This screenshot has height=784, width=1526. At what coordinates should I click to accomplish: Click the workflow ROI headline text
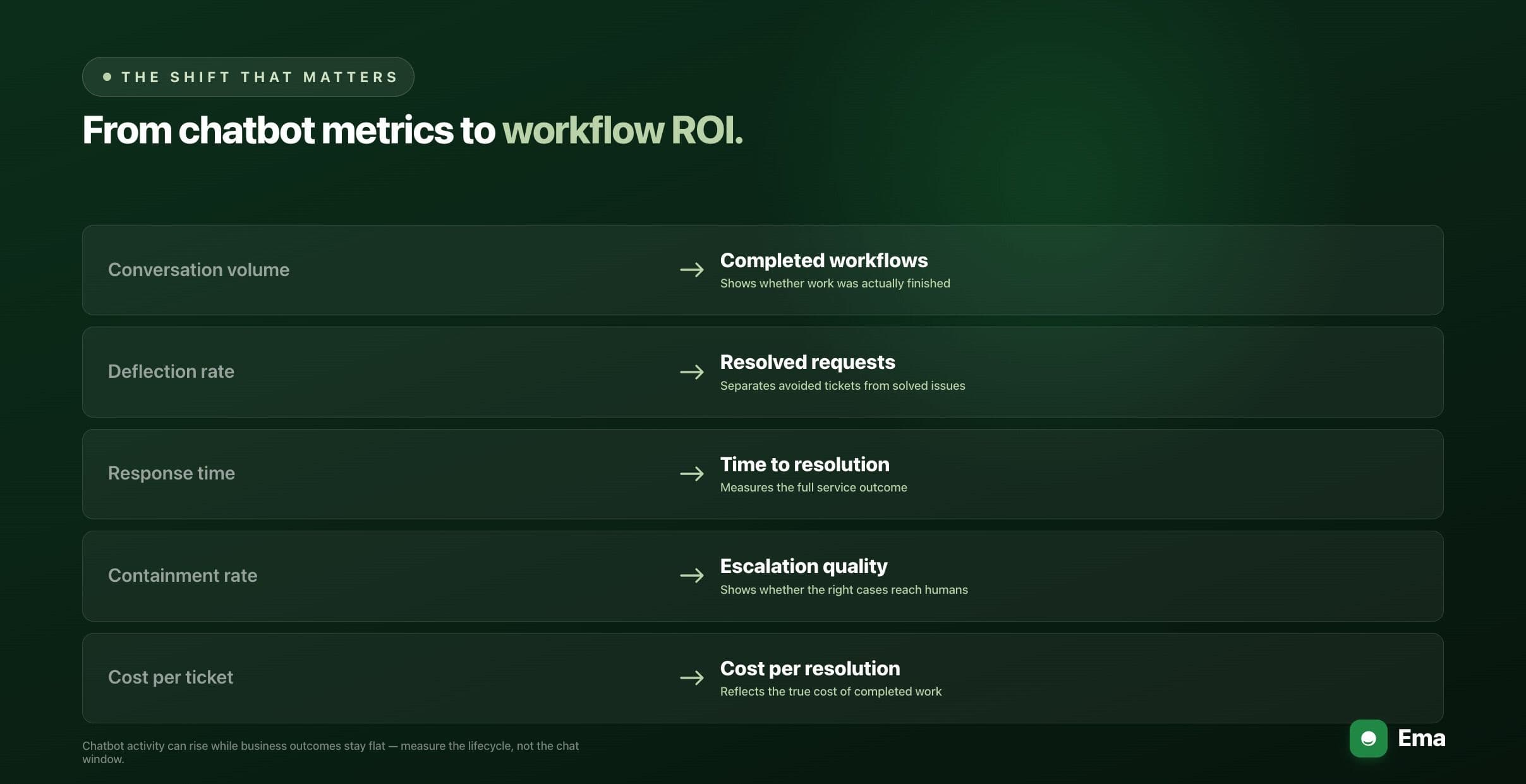pos(622,130)
